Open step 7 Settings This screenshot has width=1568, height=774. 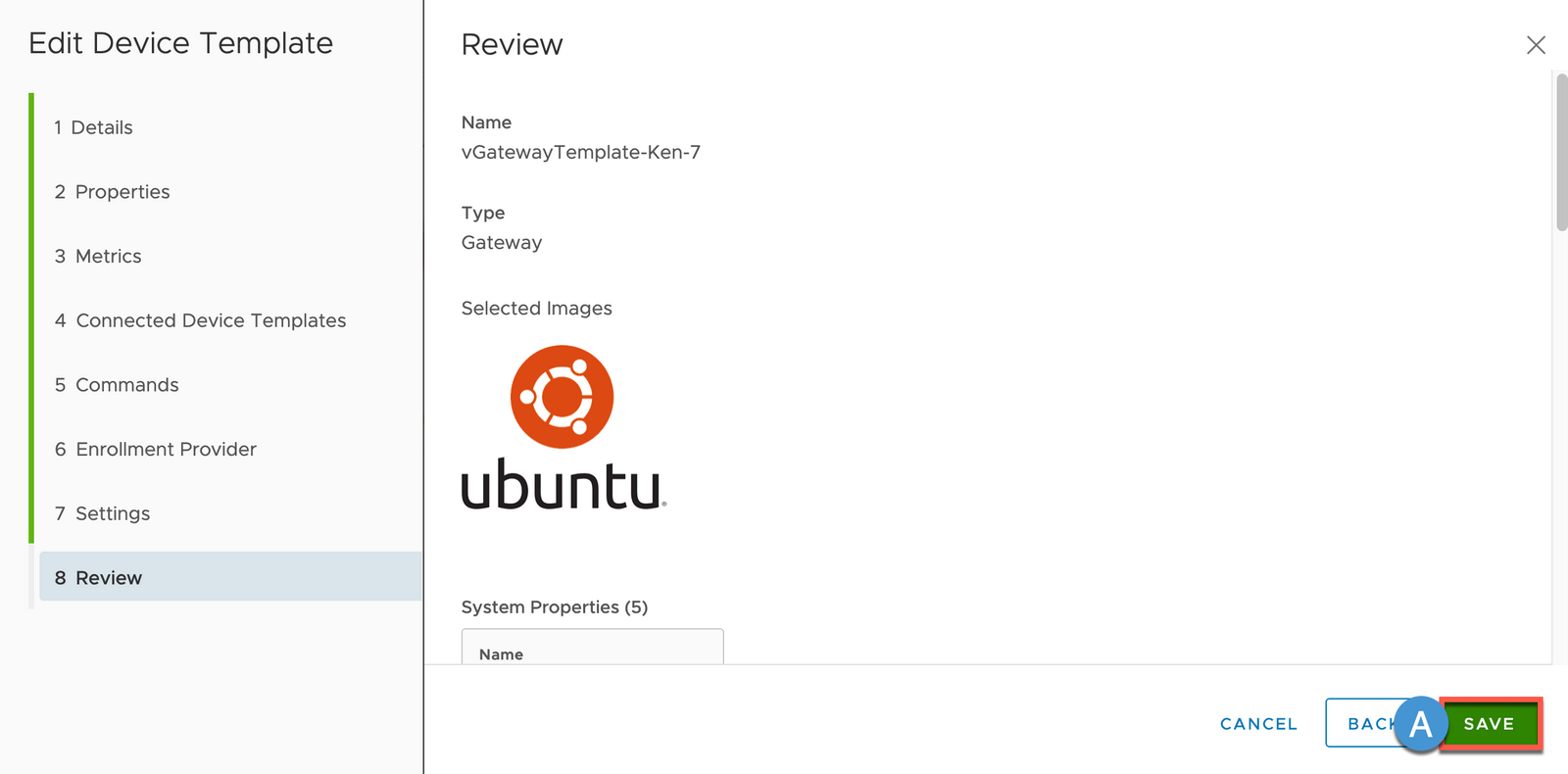[x=102, y=513]
